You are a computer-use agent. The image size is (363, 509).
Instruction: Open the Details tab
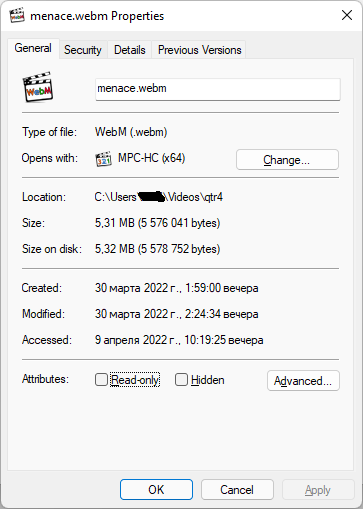[130, 50]
